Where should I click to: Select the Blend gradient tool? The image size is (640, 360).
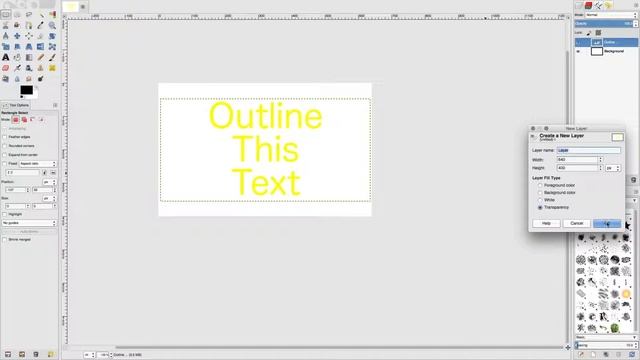29,58
